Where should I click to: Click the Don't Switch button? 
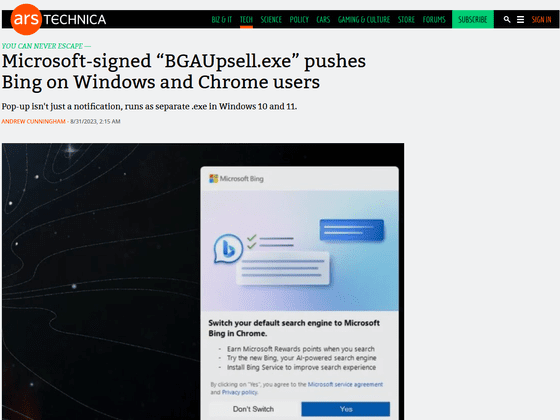pyautogui.click(x=253, y=409)
